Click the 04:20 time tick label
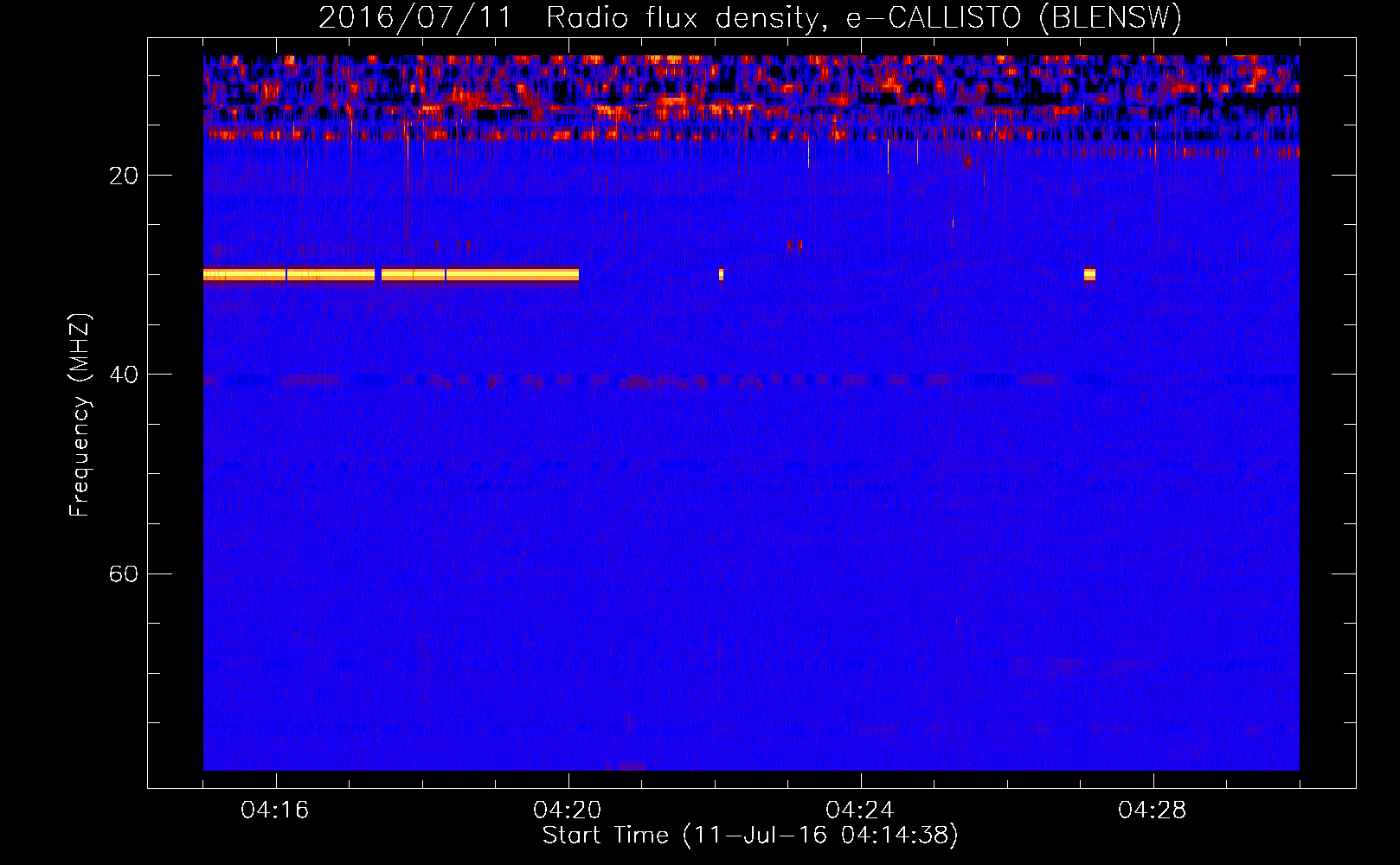The height and width of the screenshot is (865, 1400). (568, 811)
